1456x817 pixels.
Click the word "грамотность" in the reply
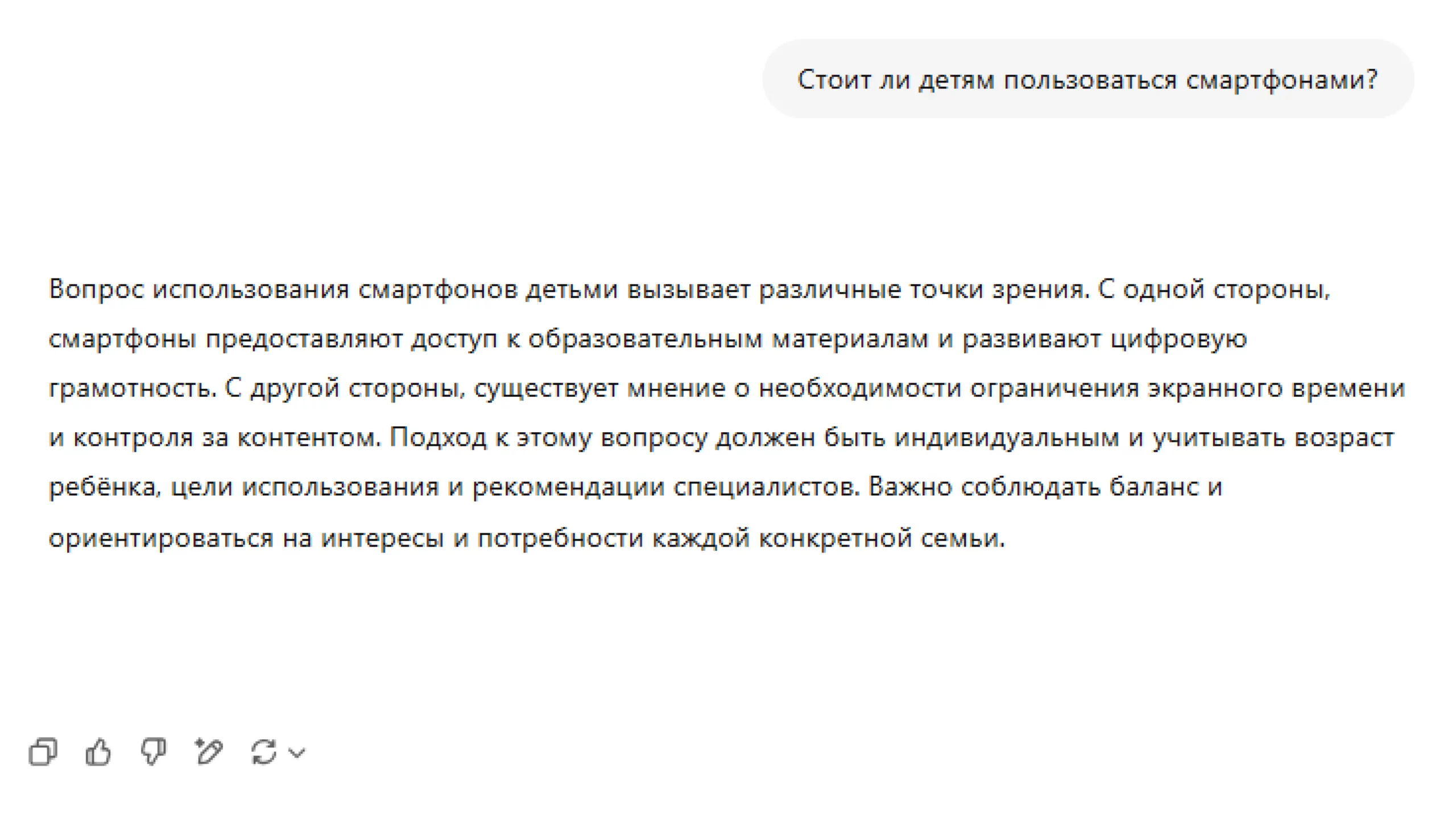point(132,388)
